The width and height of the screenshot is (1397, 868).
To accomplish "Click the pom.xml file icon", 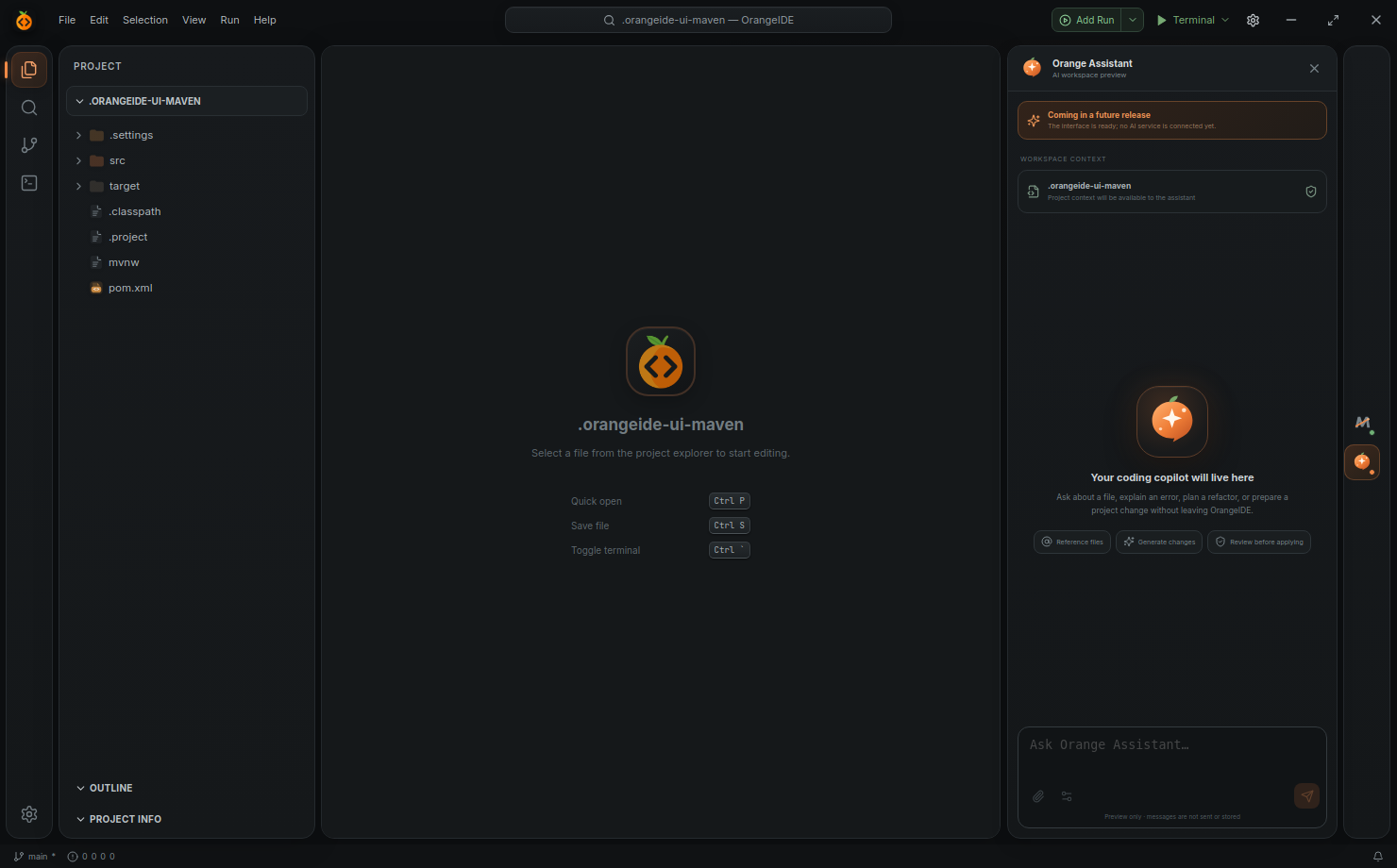I will (x=96, y=288).
